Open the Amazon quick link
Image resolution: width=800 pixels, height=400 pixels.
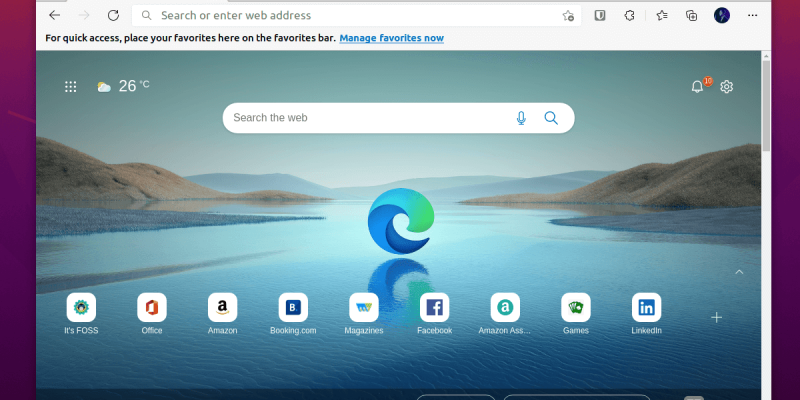coord(222,313)
